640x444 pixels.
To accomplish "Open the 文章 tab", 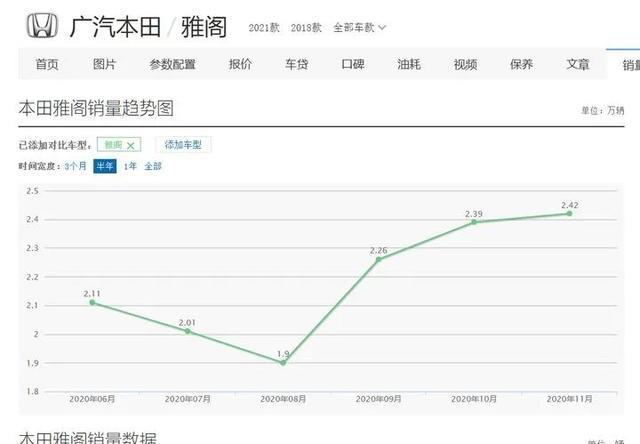I will click(578, 64).
